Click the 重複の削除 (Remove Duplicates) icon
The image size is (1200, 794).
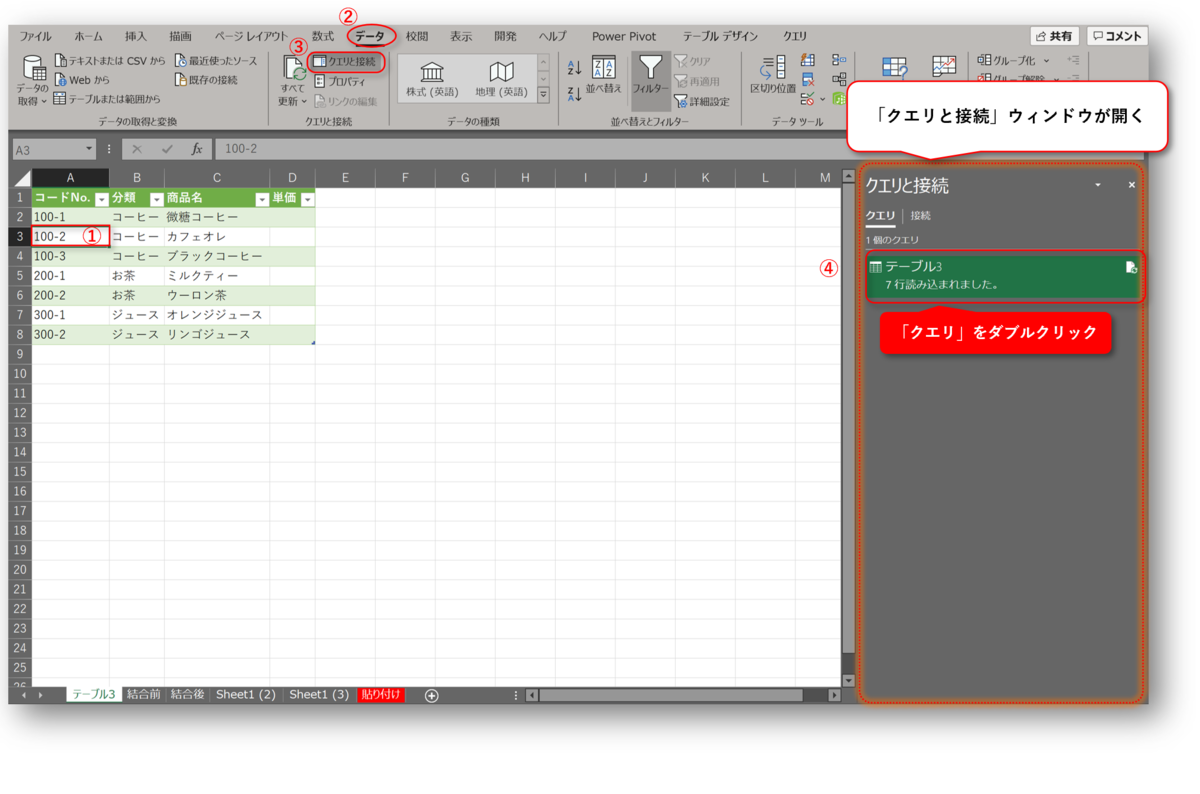pos(806,78)
